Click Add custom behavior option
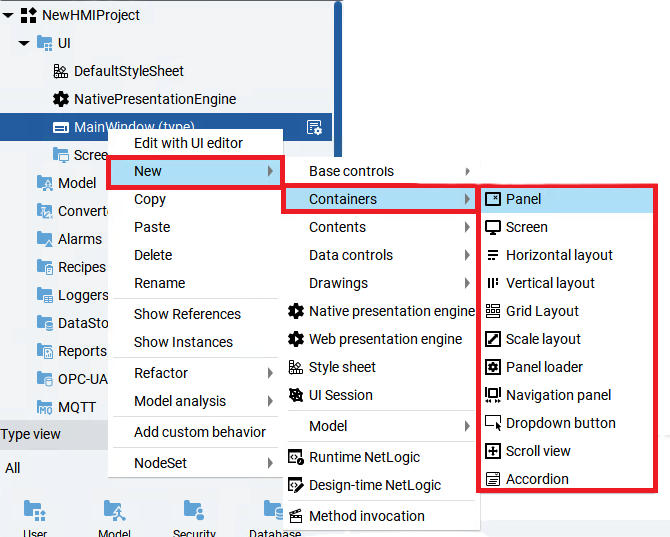670x537 pixels. [200, 432]
